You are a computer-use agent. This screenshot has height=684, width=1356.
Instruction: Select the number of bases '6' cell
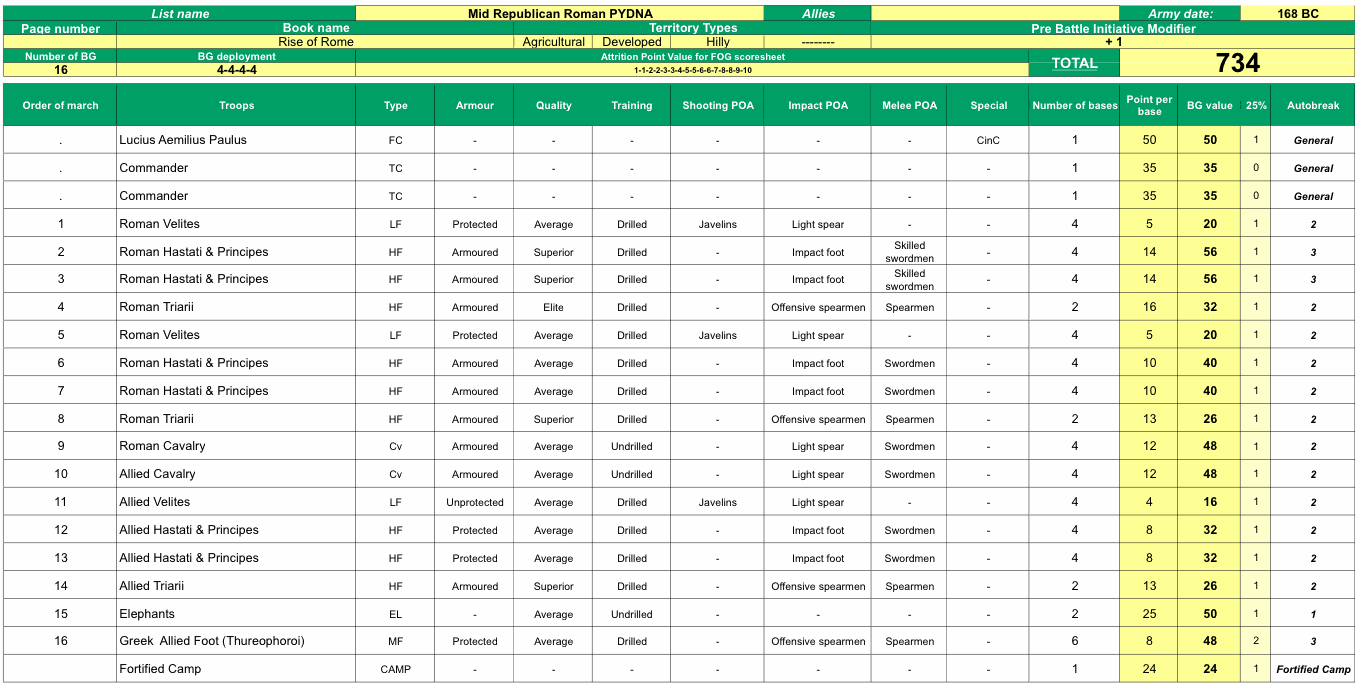[x=1075, y=641]
